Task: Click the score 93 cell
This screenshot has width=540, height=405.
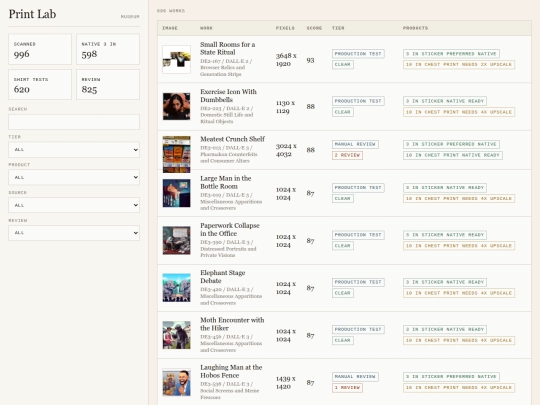Action: pyautogui.click(x=310, y=60)
